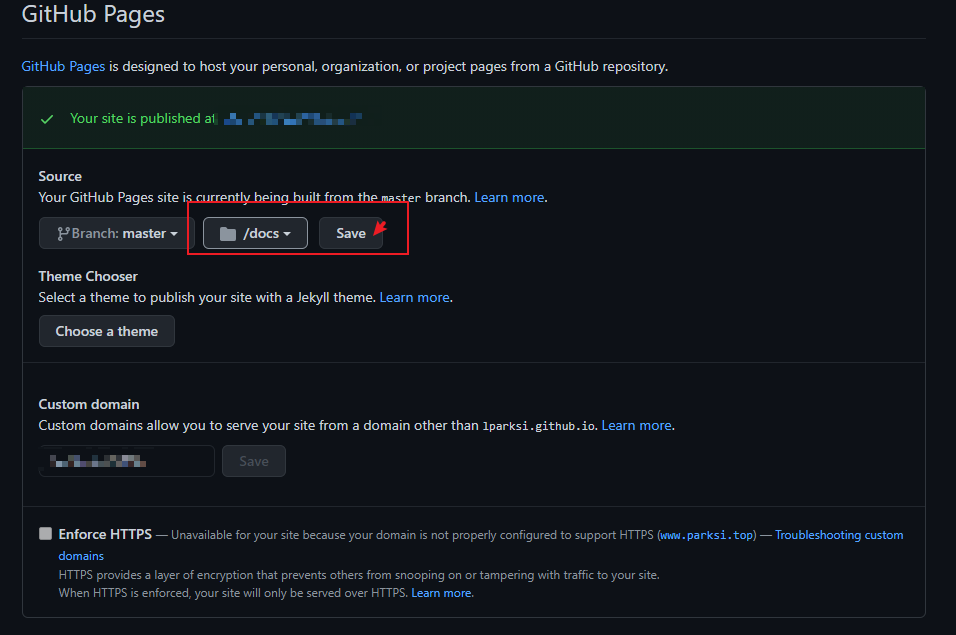This screenshot has height=635, width=956.
Task: Click the Enforce HTTPS label text
Action: pyautogui.click(x=105, y=534)
